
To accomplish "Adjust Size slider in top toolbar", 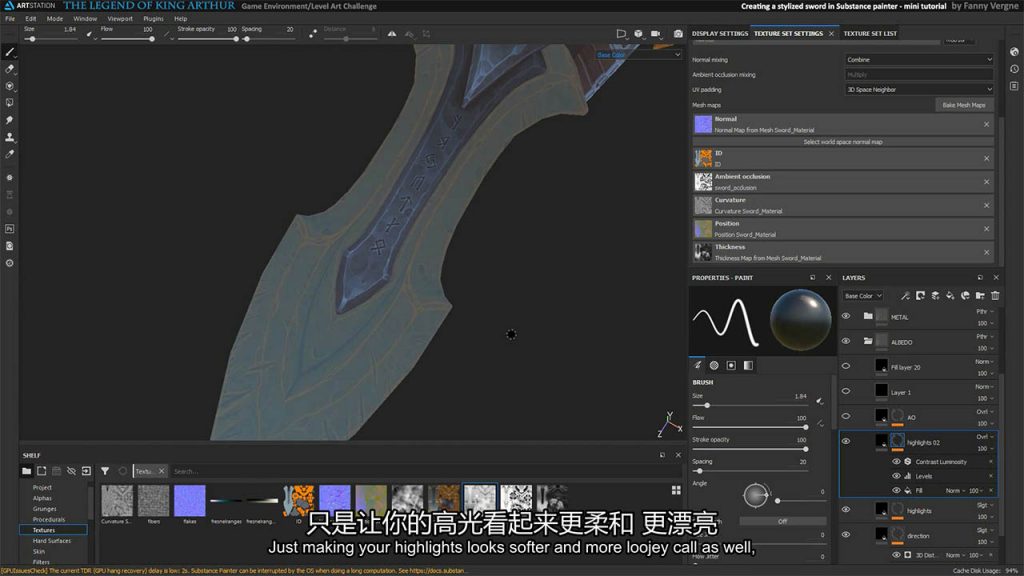I will [52, 39].
